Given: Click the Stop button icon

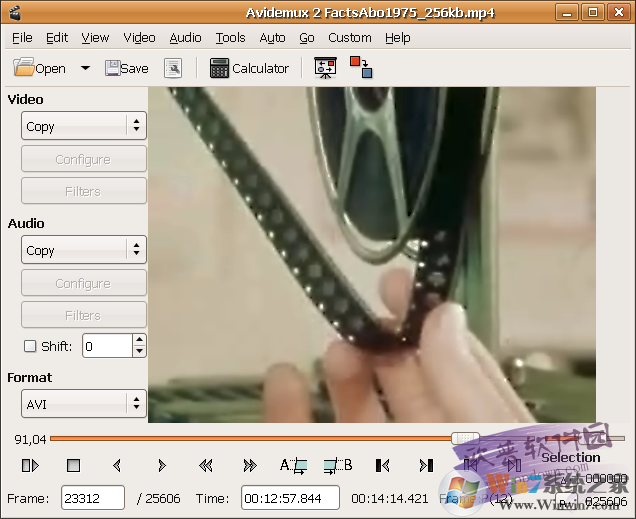Looking at the screenshot, I should tap(73, 465).
